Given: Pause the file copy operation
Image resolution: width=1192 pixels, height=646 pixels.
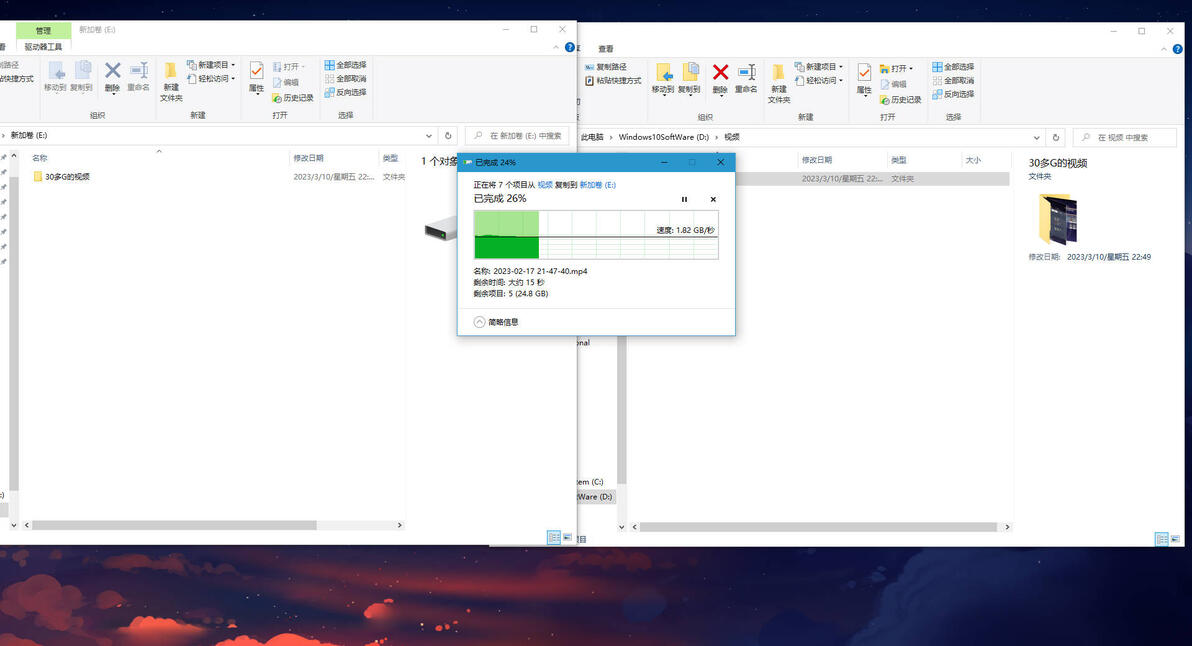Looking at the screenshot, I should pos(684,199).
